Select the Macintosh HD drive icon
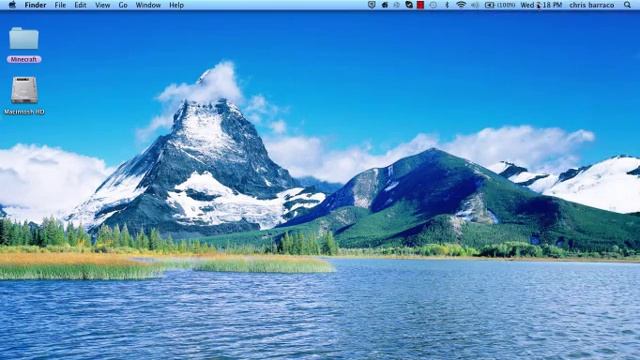Screen dimensions: 640x360 coord(24,90)
